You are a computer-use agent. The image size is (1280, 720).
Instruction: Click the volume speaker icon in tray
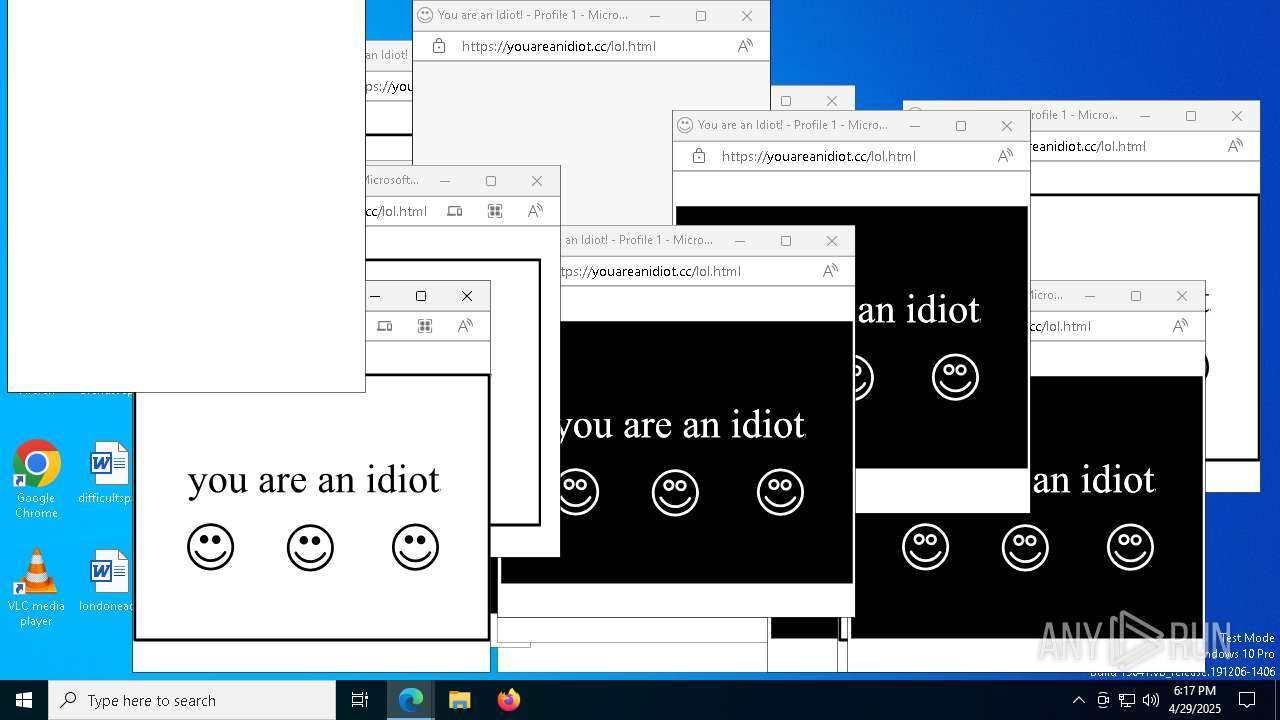(1151, 700)
